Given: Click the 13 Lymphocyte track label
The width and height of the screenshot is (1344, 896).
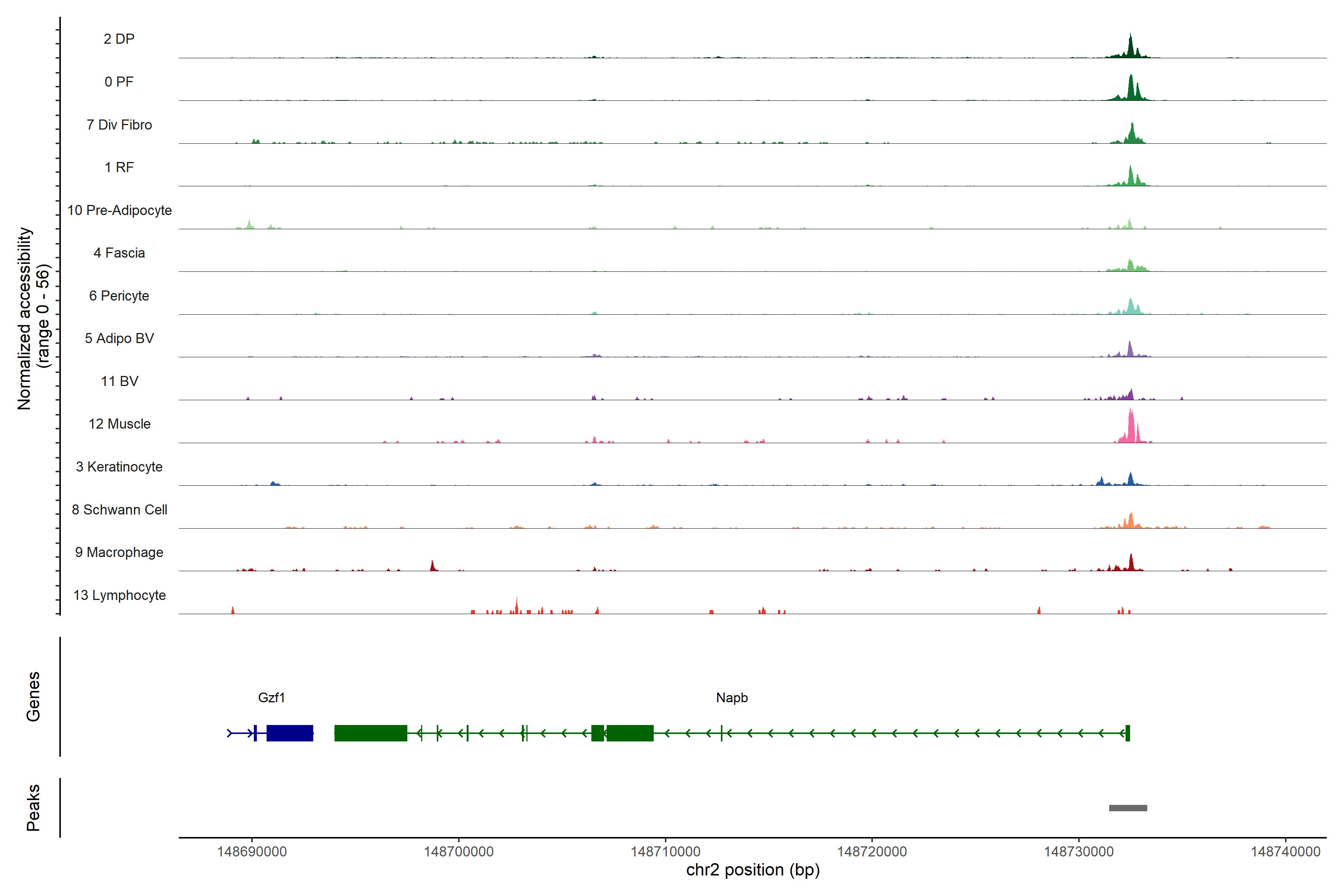Looking at the screenshot, I should pyautogui.click(x=119, y=595).
